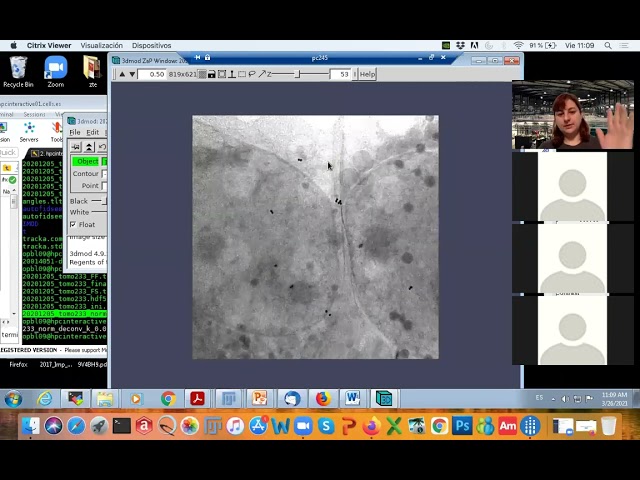Click the Help button in ZaP toolbar

pos(367,74)
